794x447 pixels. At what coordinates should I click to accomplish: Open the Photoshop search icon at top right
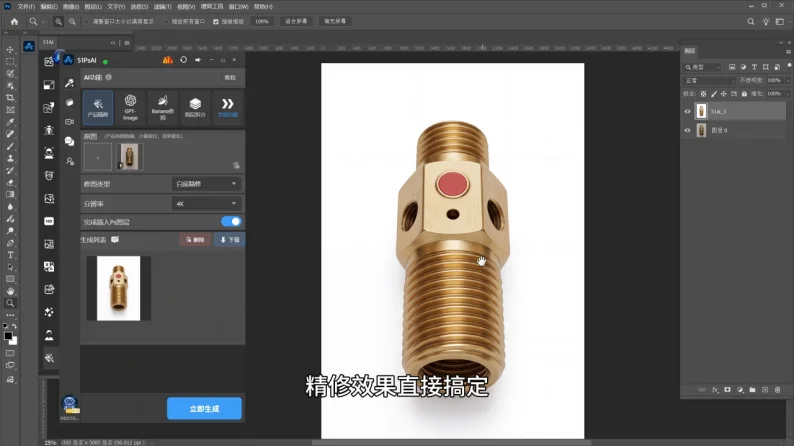(x=751, y=22)
